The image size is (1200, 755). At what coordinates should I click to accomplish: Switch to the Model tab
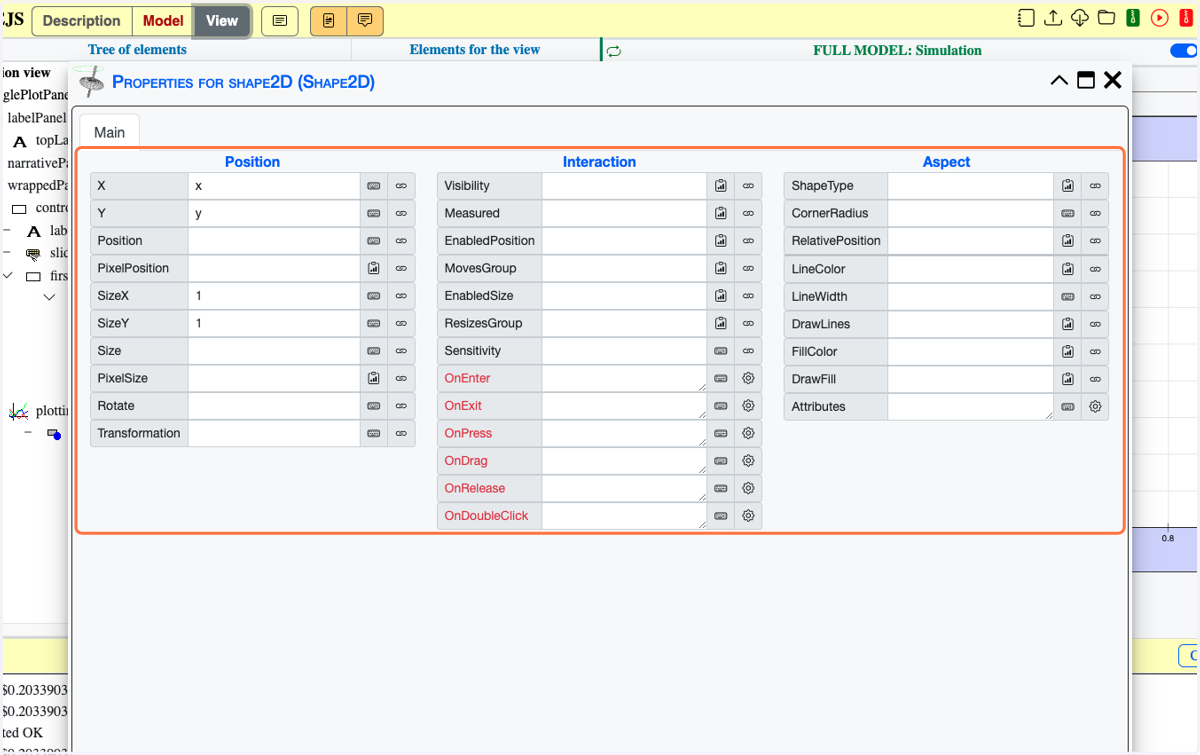coord(163,21)
